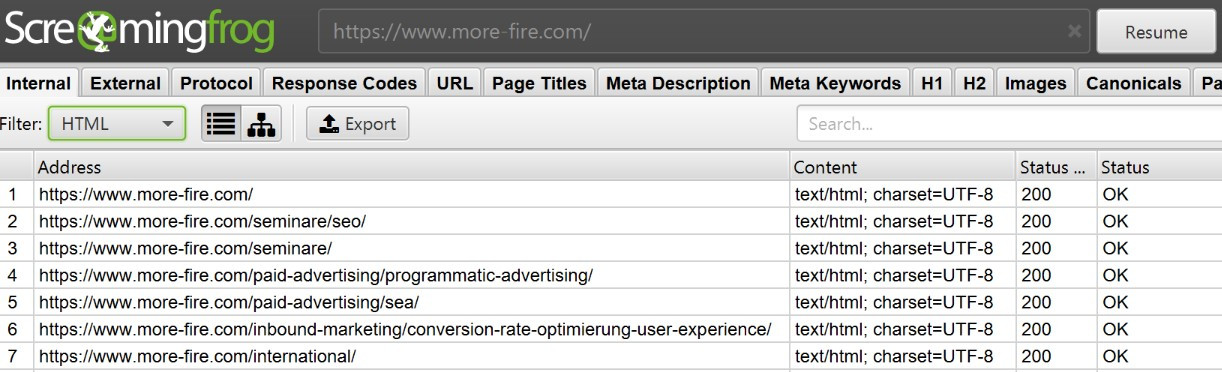Image resolution: width=1222 pixels, height=372 pixels.
Task: Open the HTML filter dropdown
Action: tap(117, 124)
